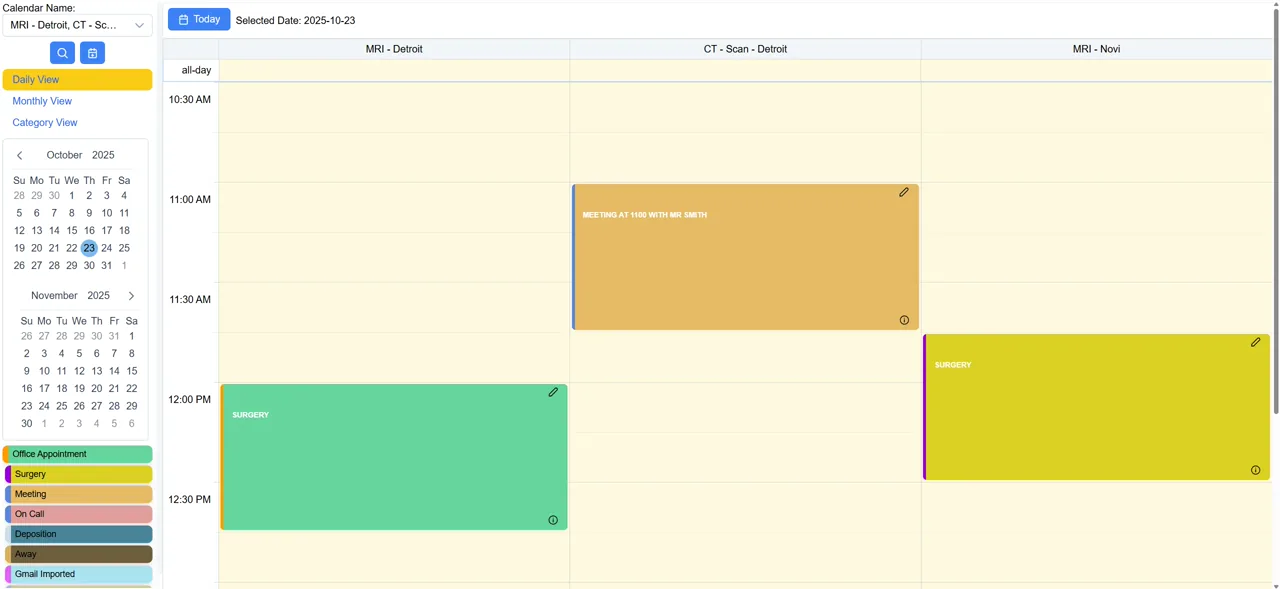Click the MRI - Detroit column header
The height and width of the screenshot is (589, 1280).
coord(394,49)
